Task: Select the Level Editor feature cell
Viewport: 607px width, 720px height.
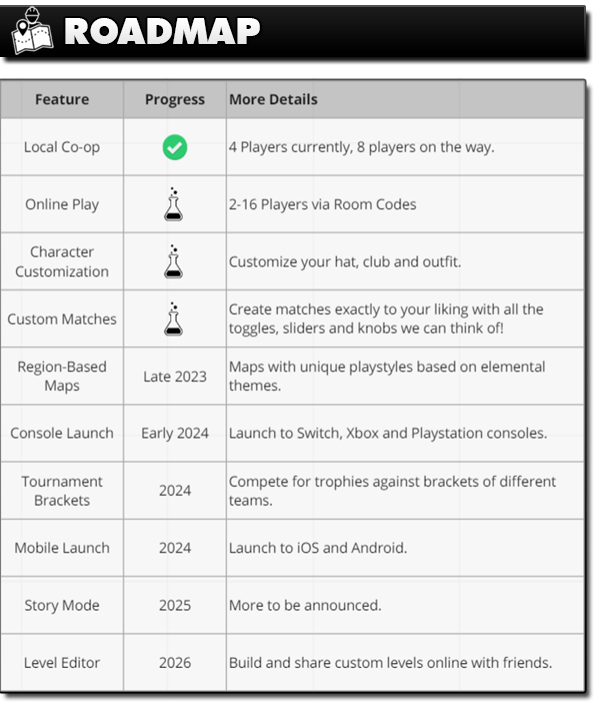Action: click(x=62, y=662)
